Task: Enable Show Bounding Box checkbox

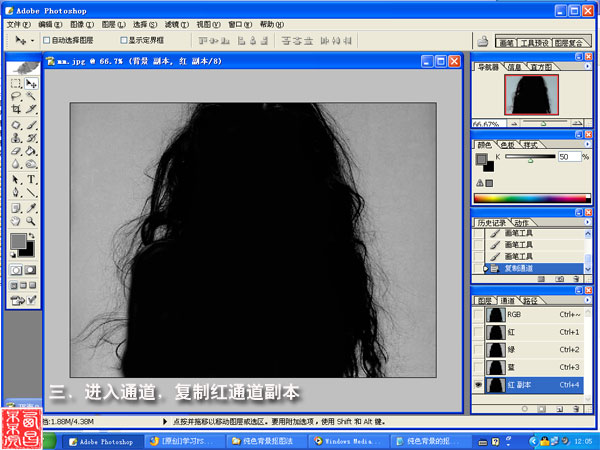Action: pyautogui.click(x=124, y=40)
